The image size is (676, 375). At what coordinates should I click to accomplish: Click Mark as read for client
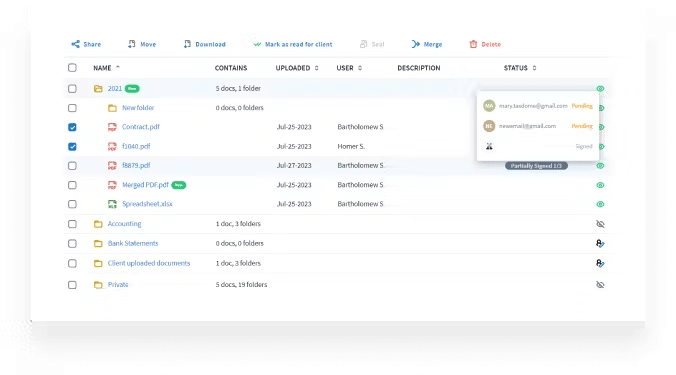pyautogui.click(x=293, y=44)
